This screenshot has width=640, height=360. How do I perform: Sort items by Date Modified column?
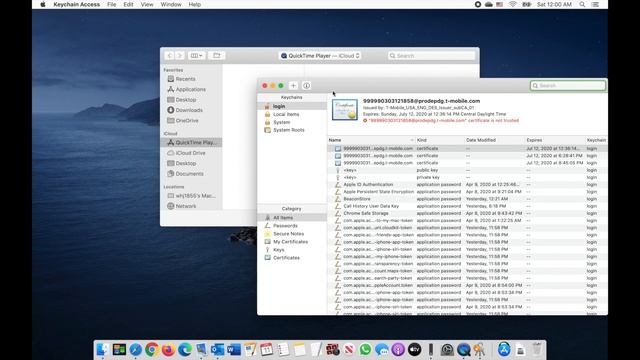pos(494,140)
